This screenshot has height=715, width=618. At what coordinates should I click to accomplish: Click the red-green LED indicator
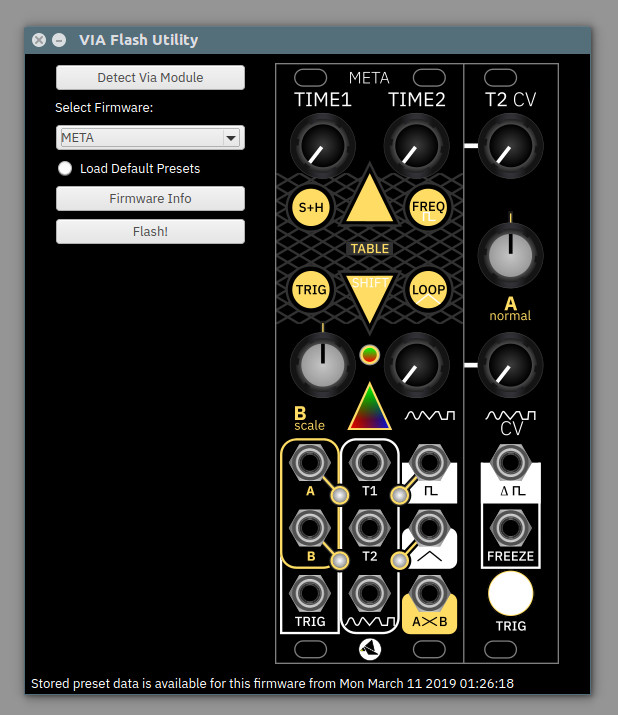369,354
